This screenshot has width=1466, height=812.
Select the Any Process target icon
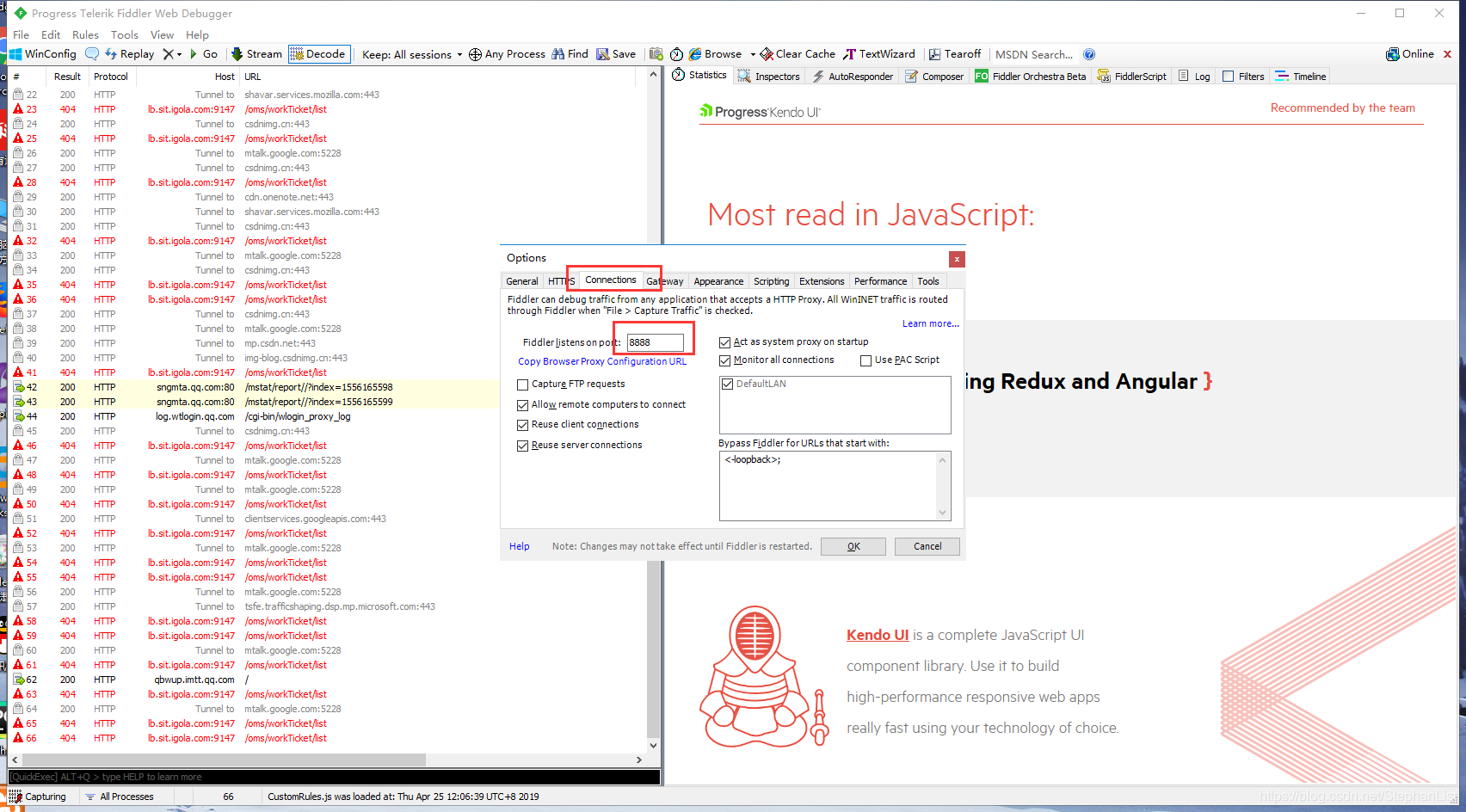pyautogui.click(x=475, y=54)
